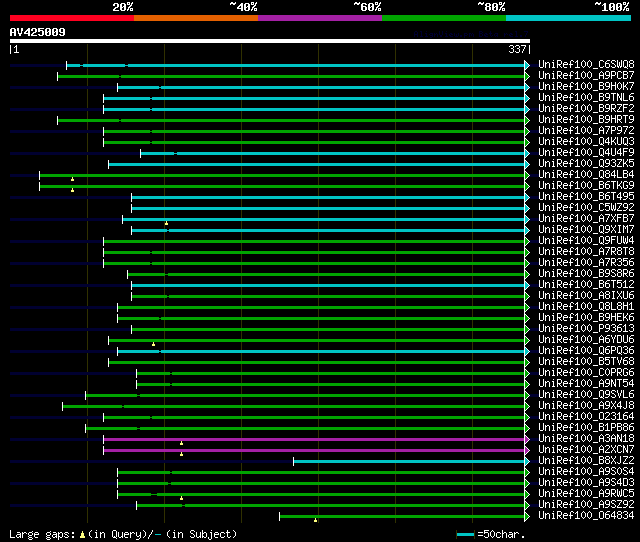Click the yellow gap marker under O64834 bar
The height and width of the screenshot is (542, 640).
316,520
